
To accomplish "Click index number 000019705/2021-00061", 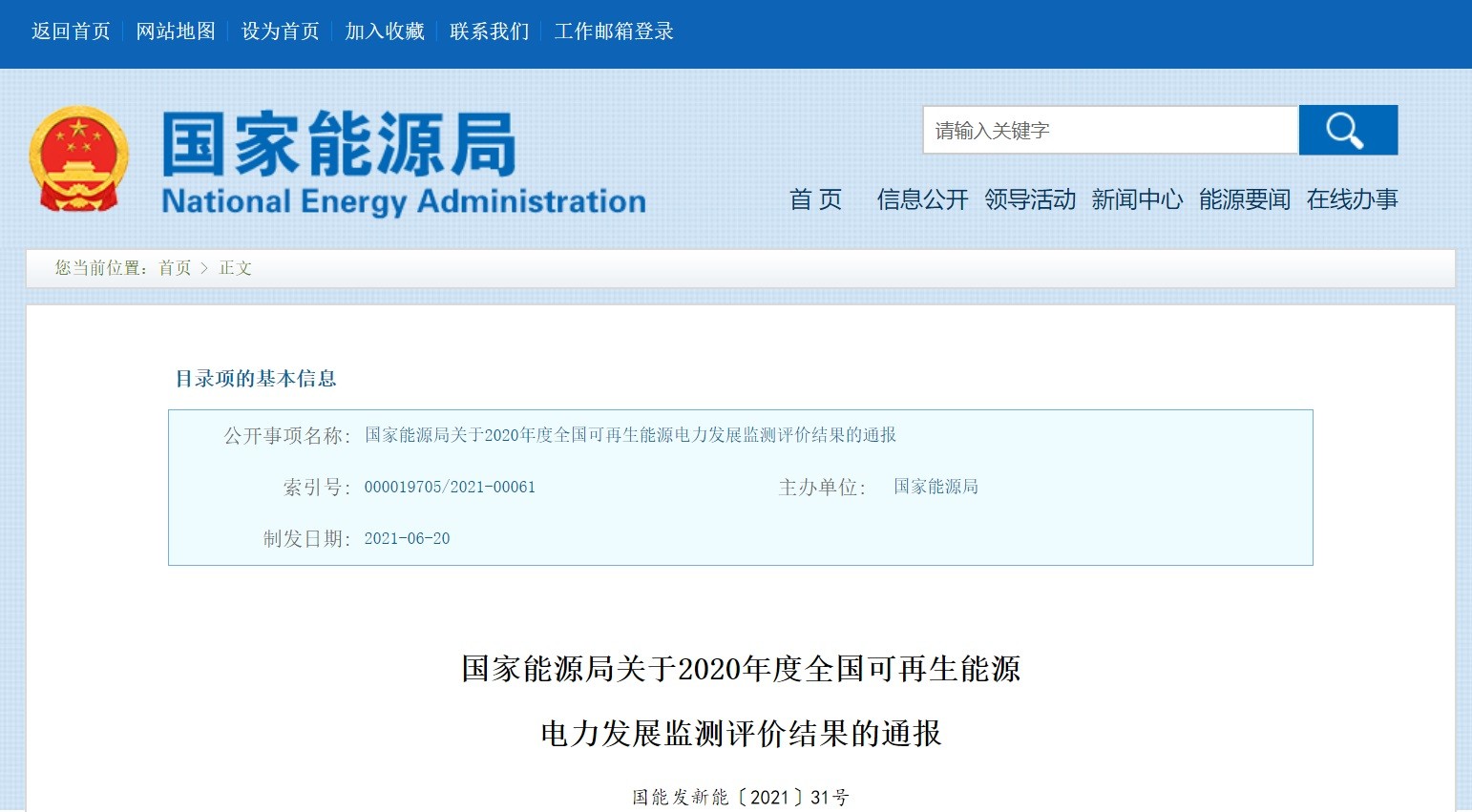I will pos(450,488).
